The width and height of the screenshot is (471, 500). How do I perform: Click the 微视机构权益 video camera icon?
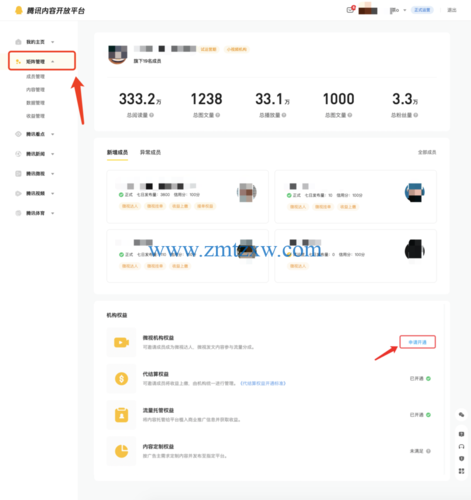(x=121, y=342)
